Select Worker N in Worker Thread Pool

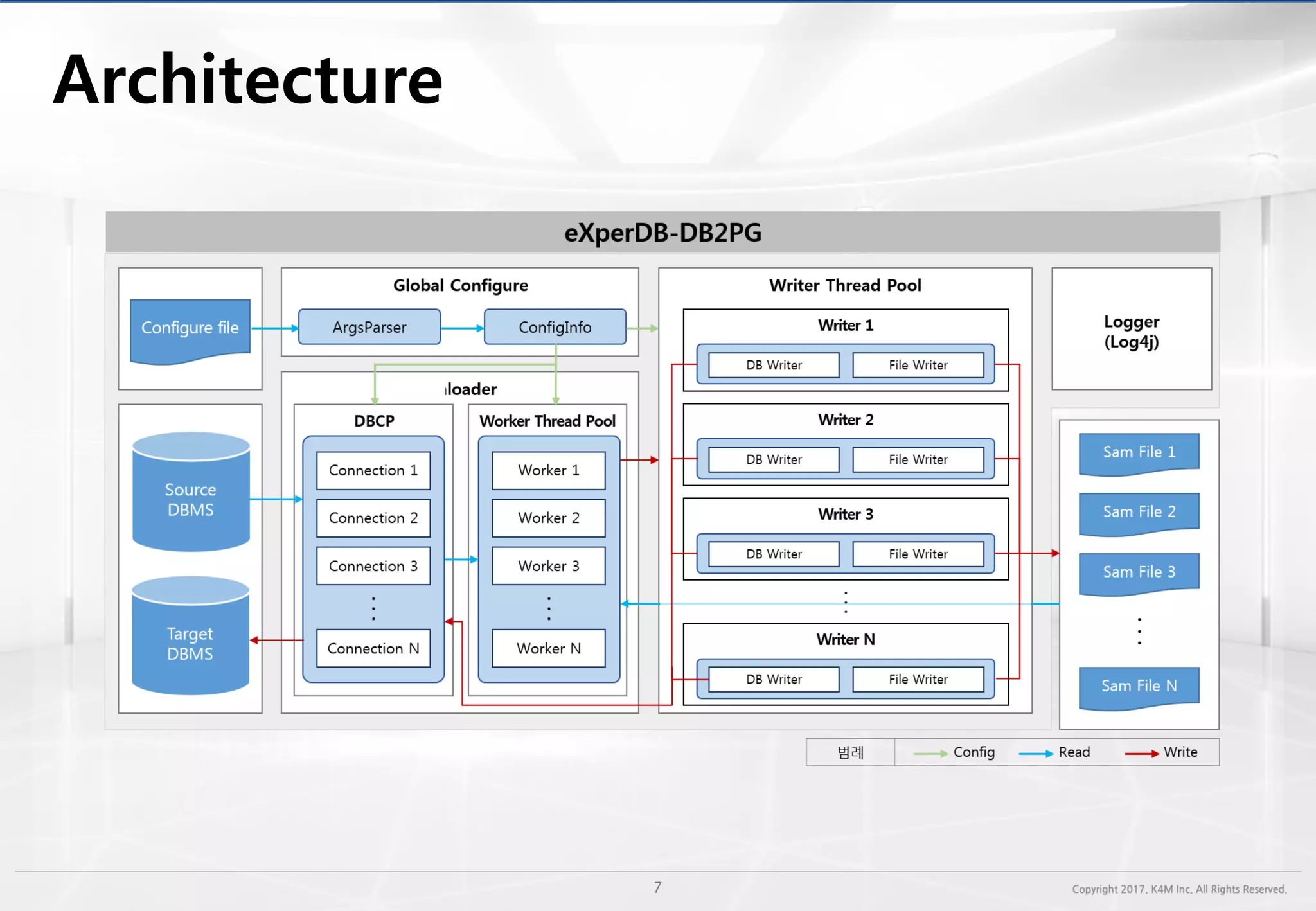pyautogui.click(x=549, y=649)
